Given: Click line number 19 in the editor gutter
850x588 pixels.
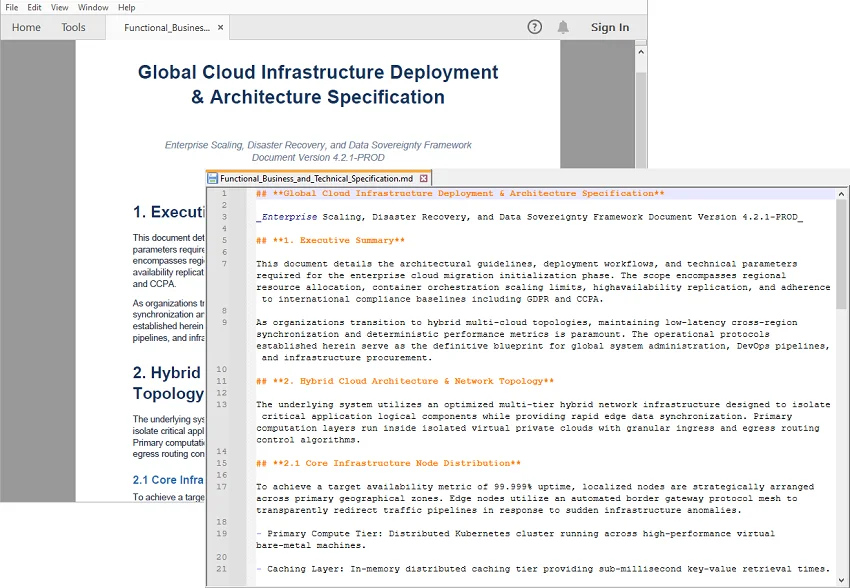Looking at the screenshot, I should (x=221, y=534).
